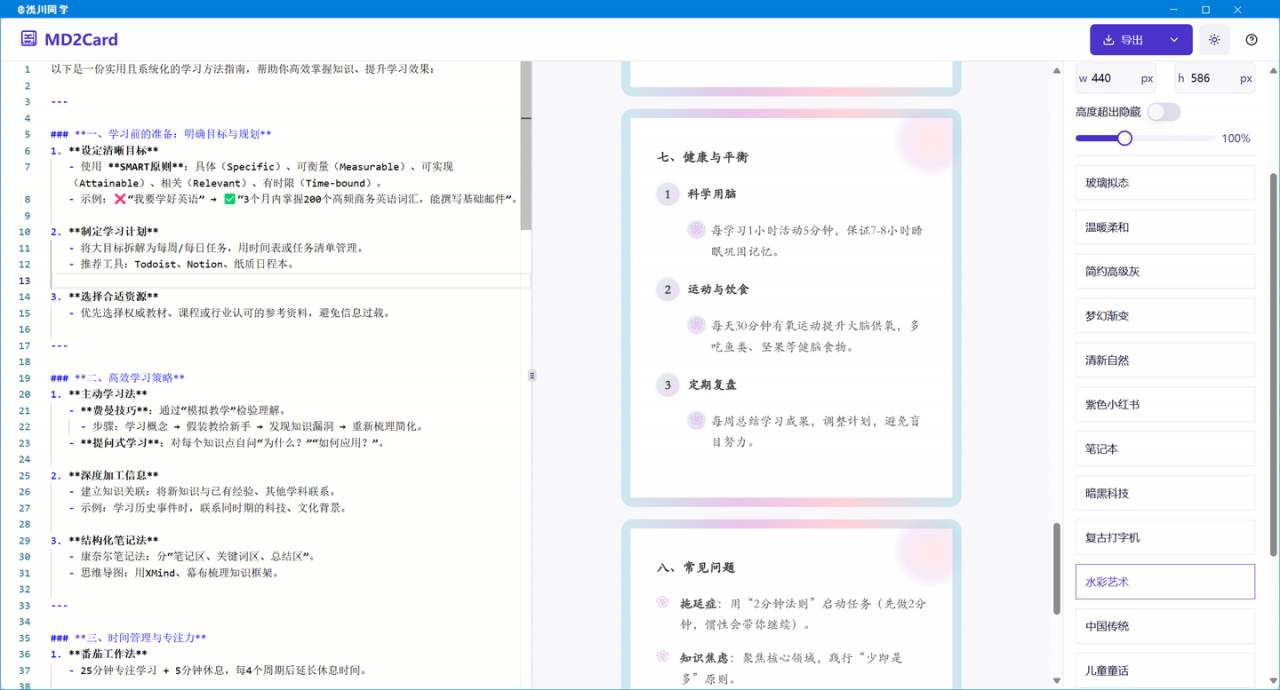Screen dimensions: 1280x690
Task: Select the 紫色小红书 theme
Action: [1165, 404]
